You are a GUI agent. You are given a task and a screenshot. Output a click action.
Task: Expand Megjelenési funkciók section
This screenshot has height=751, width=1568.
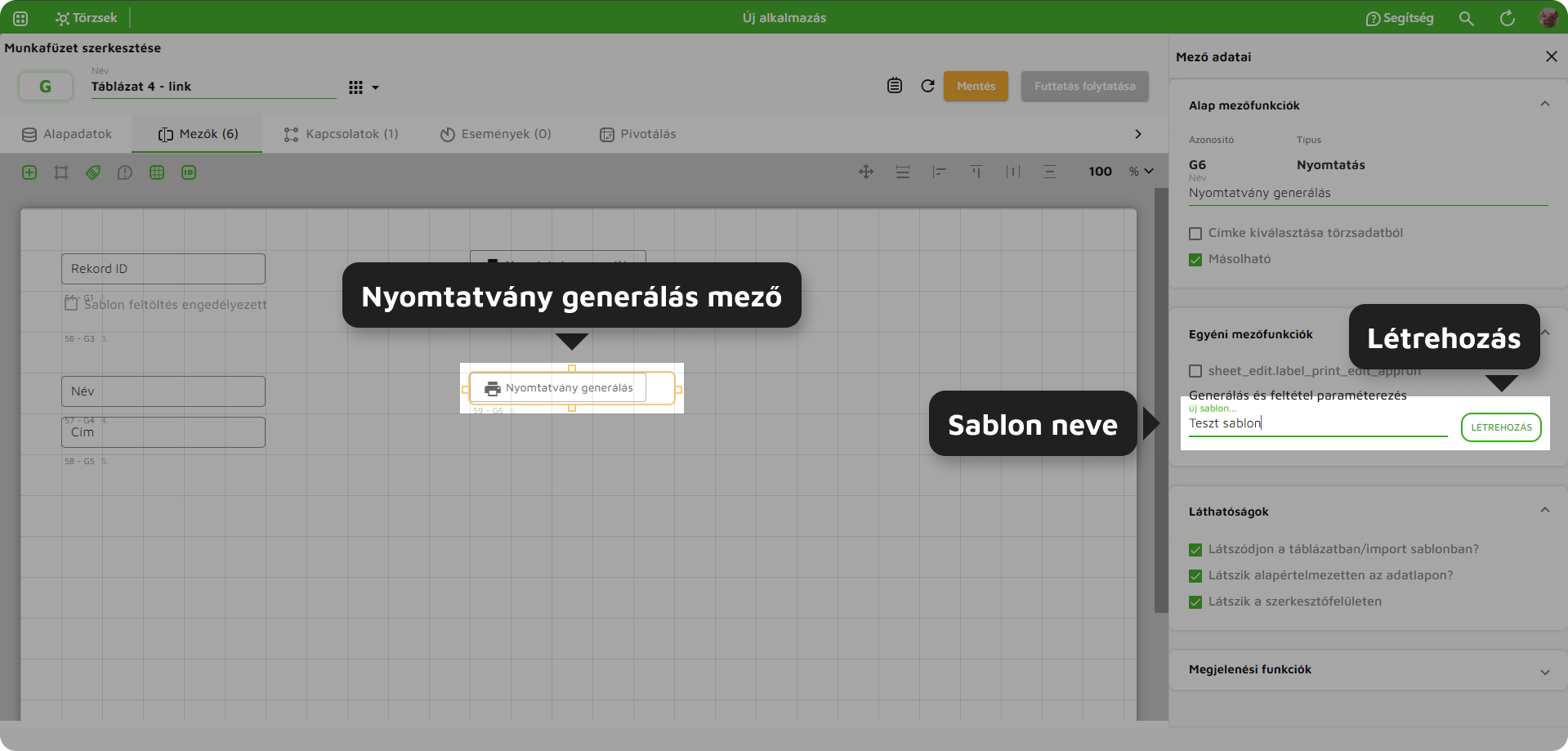coord(1545,672)
